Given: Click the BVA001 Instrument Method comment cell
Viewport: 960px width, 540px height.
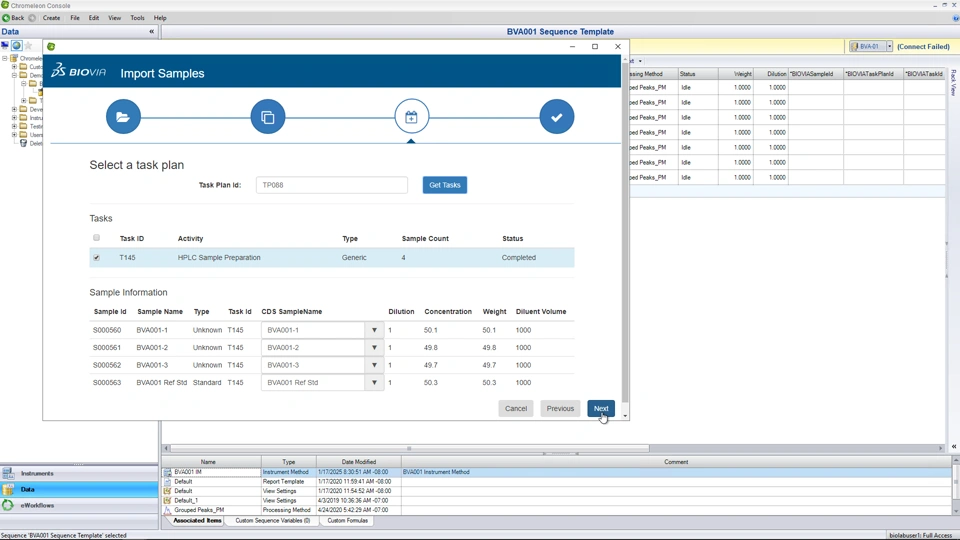Looking at the screenshot, I should coord(676,472).
